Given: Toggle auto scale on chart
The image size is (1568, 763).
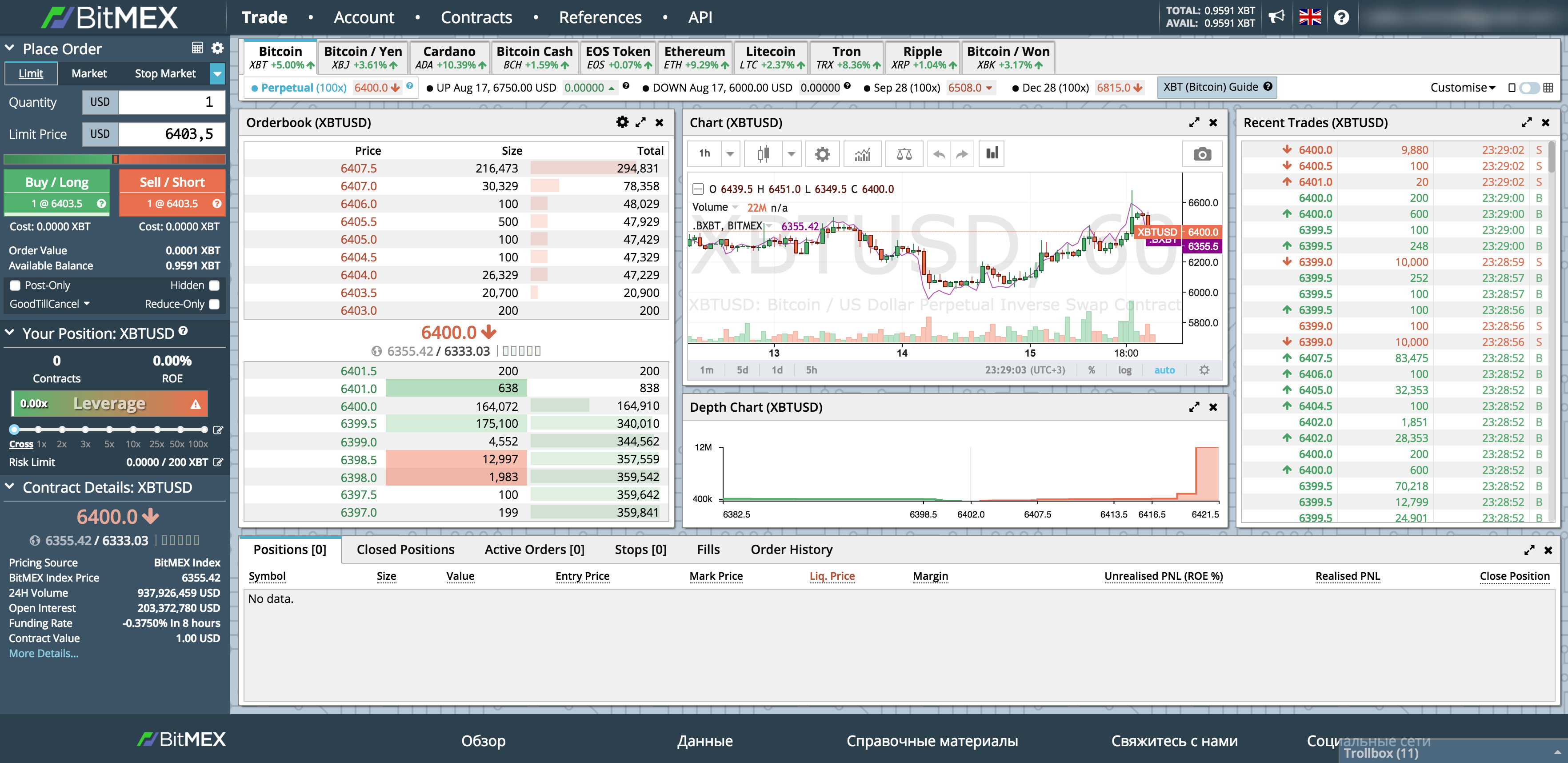Looking at the screenshot, I should point(1164,369).
